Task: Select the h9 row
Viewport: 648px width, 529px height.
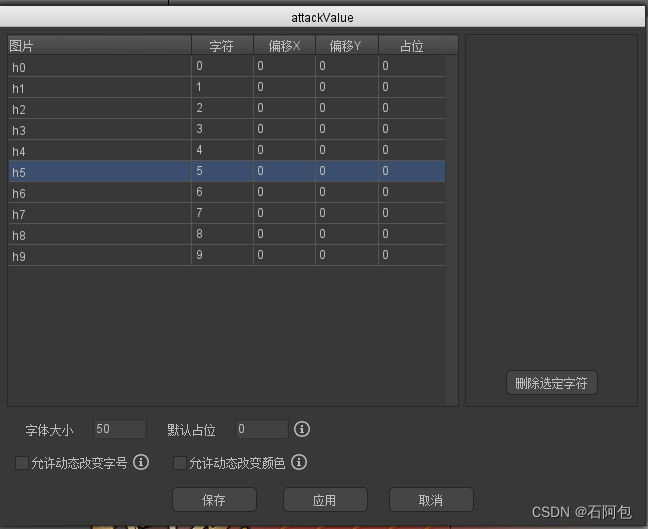Action: tap(227, 255)
